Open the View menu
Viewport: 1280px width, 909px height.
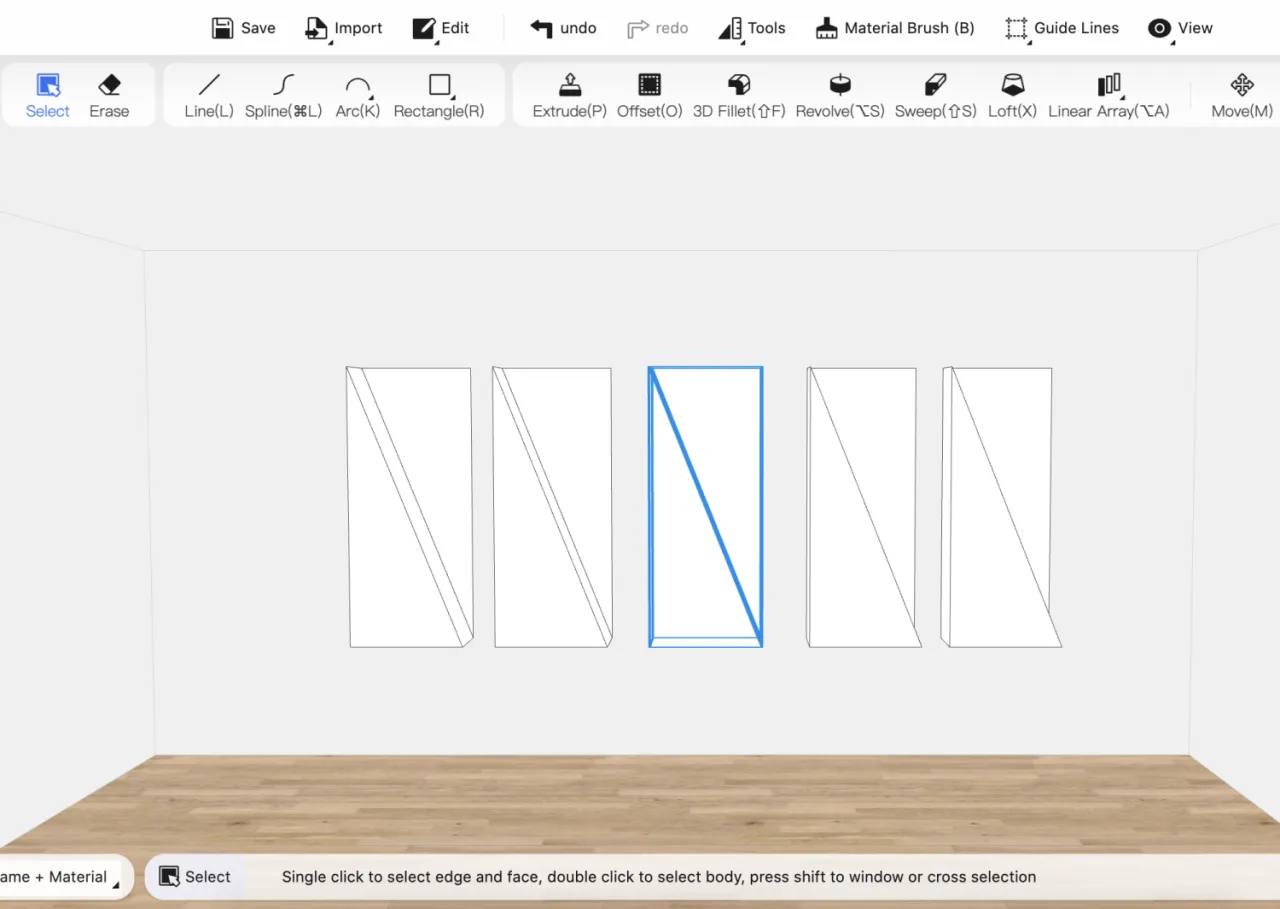click(1180, 28)
